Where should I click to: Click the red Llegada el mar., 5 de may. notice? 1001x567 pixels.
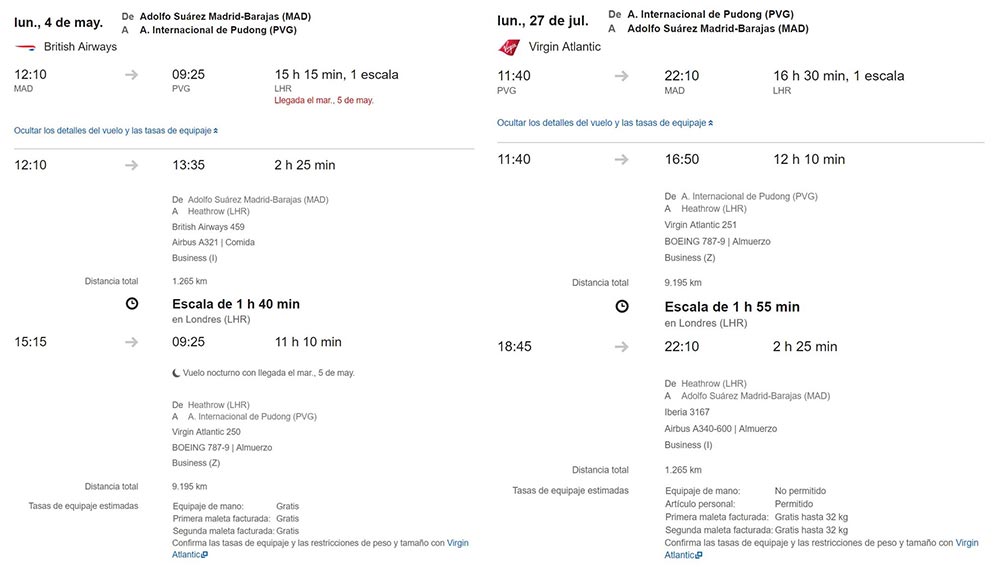tap(324, 100)
